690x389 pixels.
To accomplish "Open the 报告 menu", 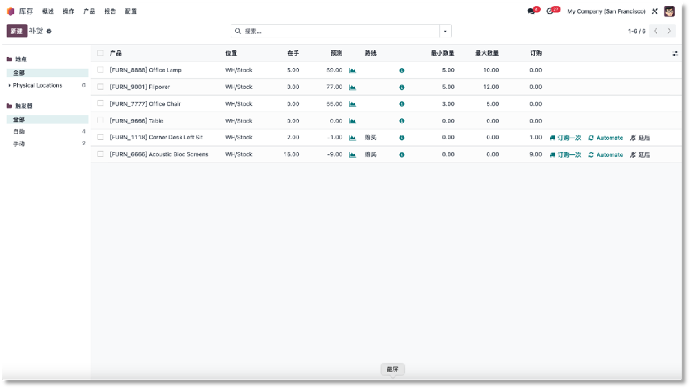I will [110, 11].
